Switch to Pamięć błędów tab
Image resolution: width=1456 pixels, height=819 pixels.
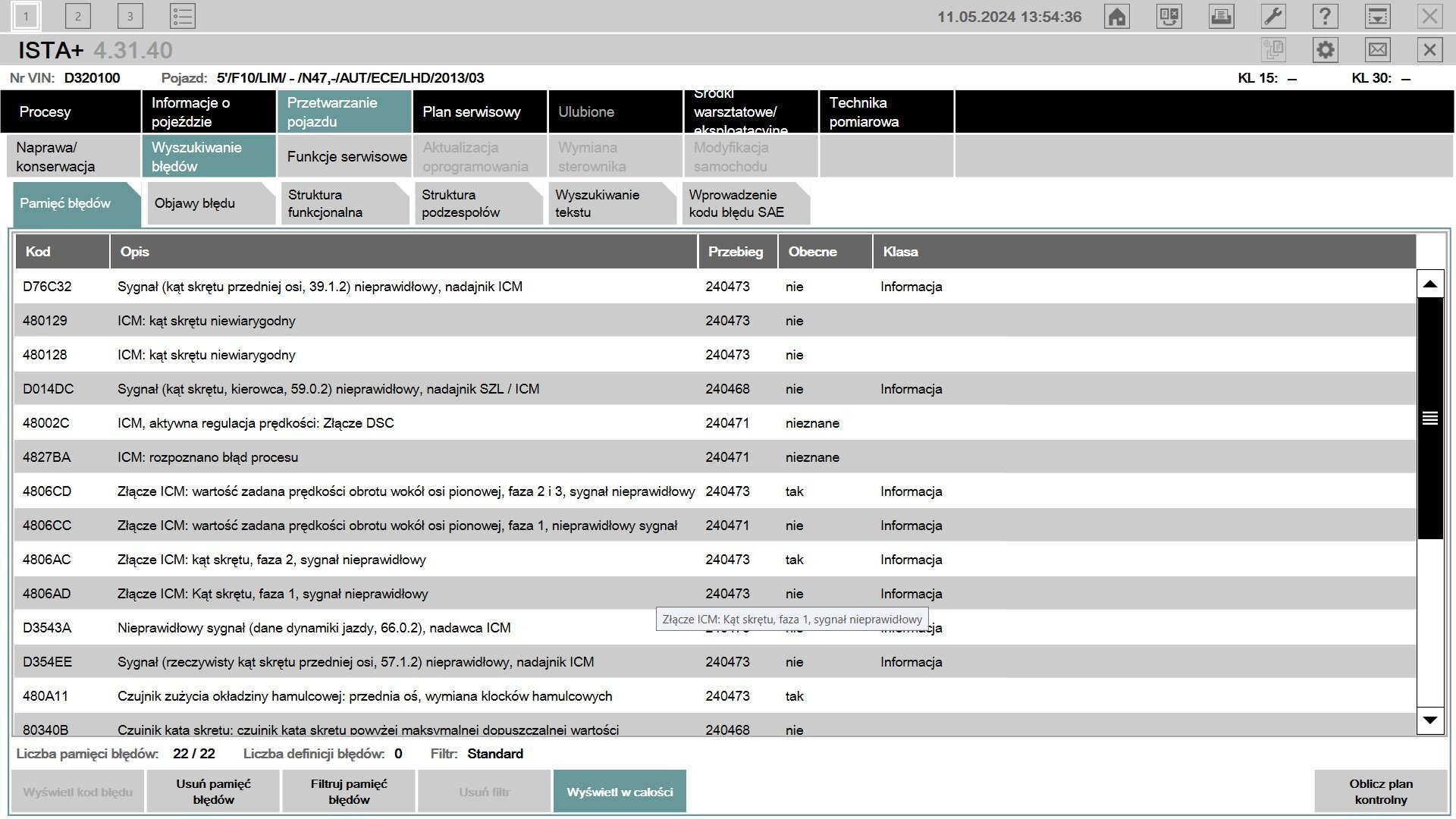click(x=77, y=203)
